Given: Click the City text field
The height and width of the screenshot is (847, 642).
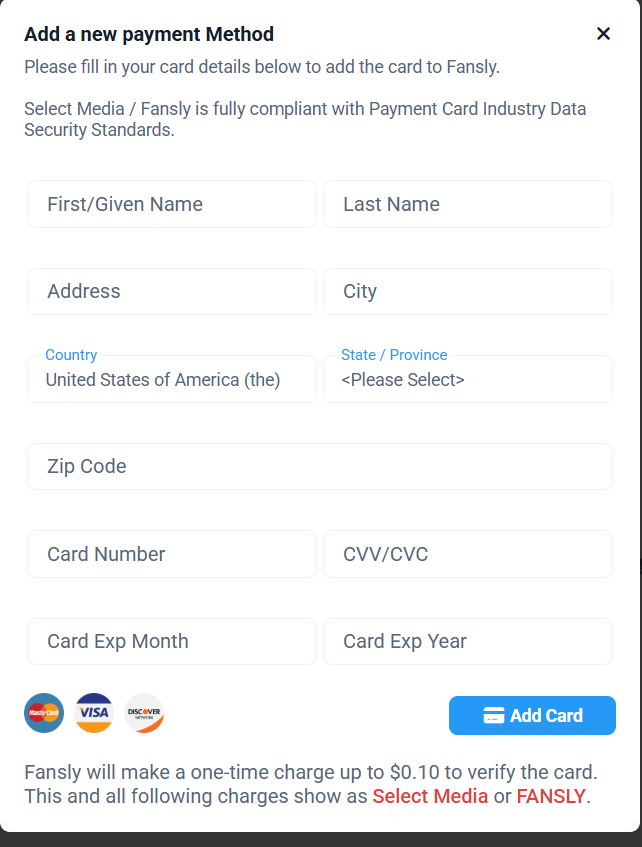Looking at the screenshot, I should point(467,291).
